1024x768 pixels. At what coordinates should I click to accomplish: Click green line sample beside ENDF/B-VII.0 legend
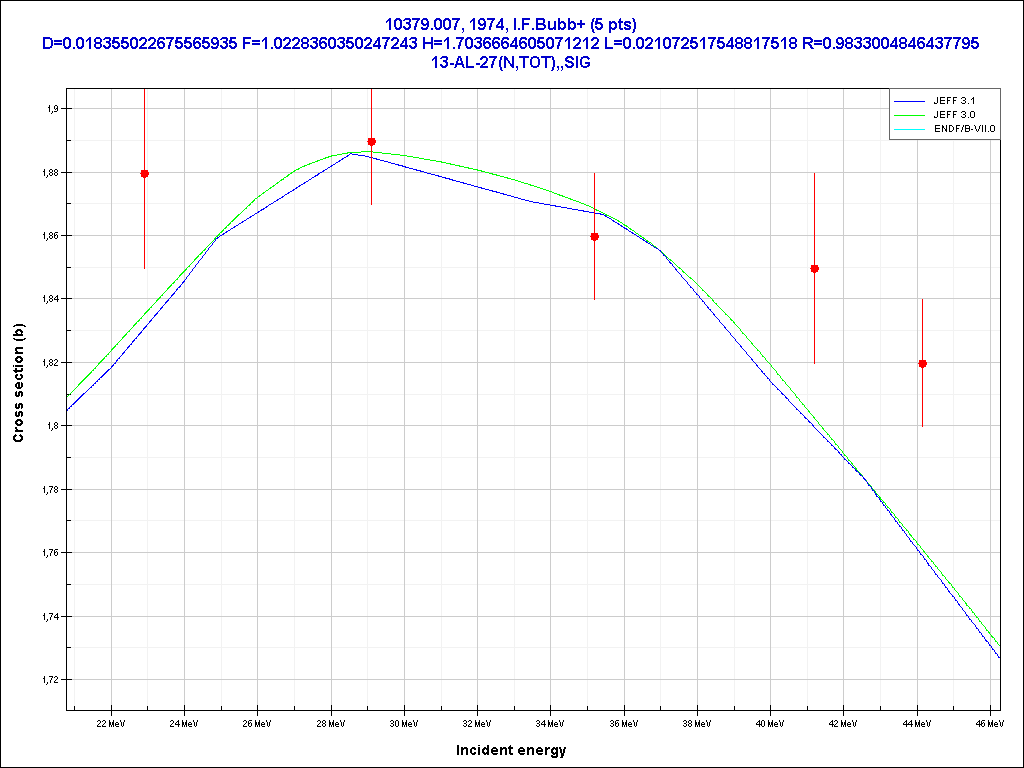tap(910, 130)
